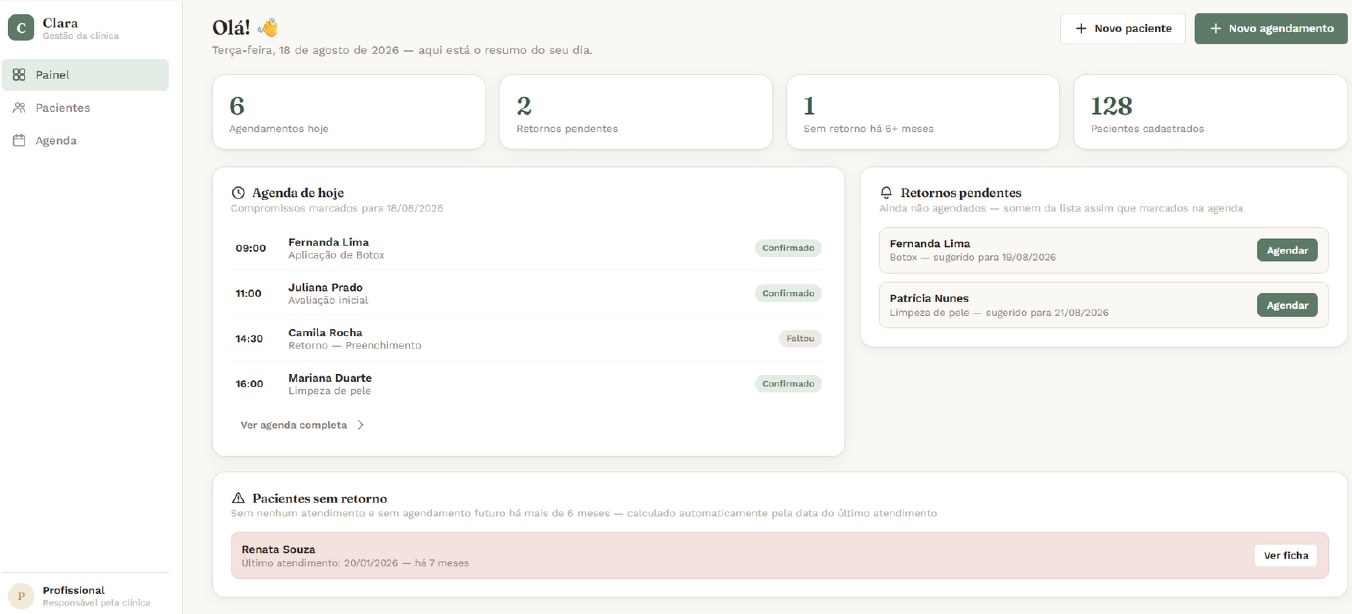Click the Clara logo icon in sidebar
Viewport: 1352px width, 614px height.
point(21,28)
